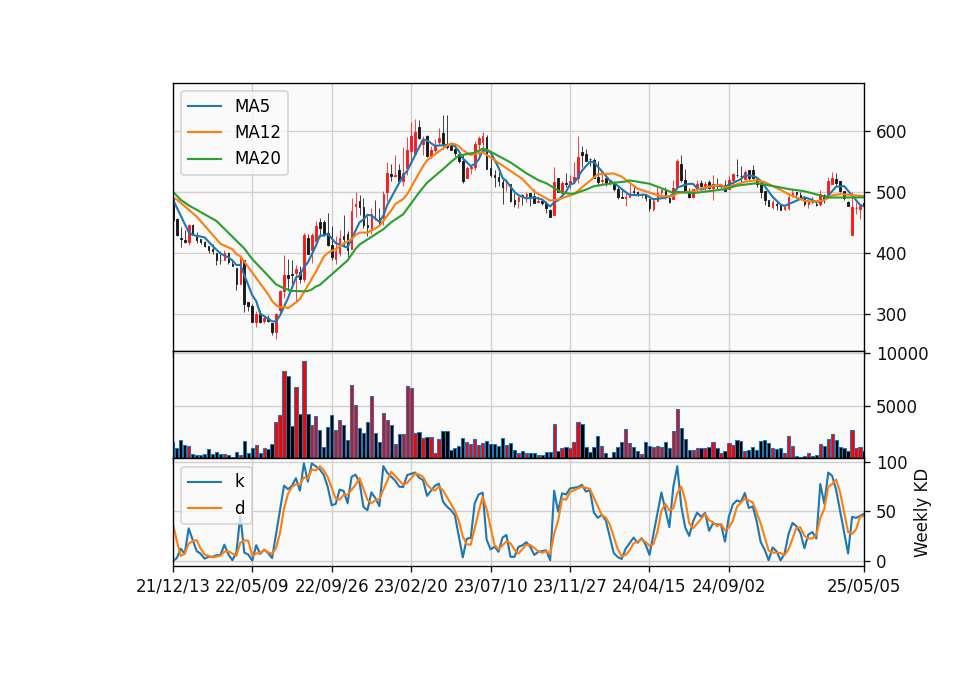This screenshot has width=960, height=690.
Task: Click the 400 price axis label
Action: 891,253
